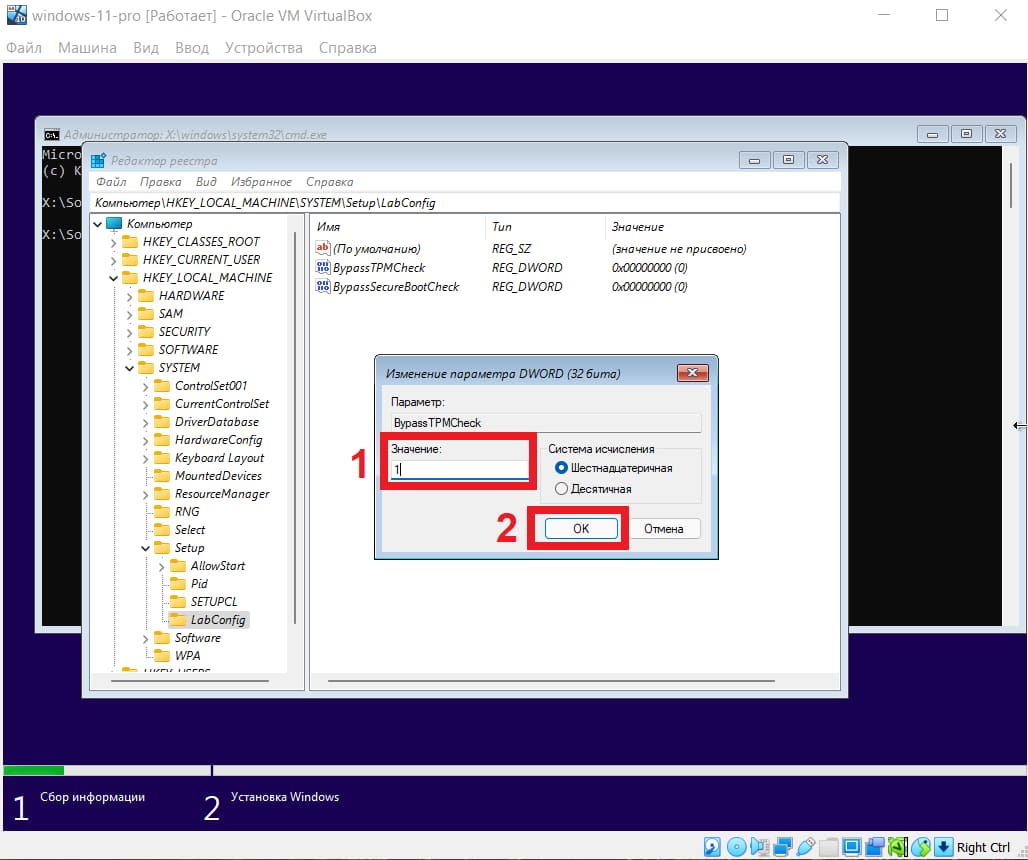Open the Избранное menu in Registry Editor
Viewport: 1028px width, 860px height.
pyautogui.click(x=261, y=182)
